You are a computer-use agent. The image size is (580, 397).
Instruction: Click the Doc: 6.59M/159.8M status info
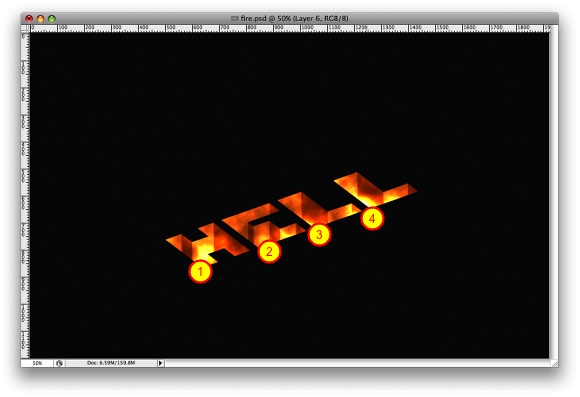[x=111, y=363]
